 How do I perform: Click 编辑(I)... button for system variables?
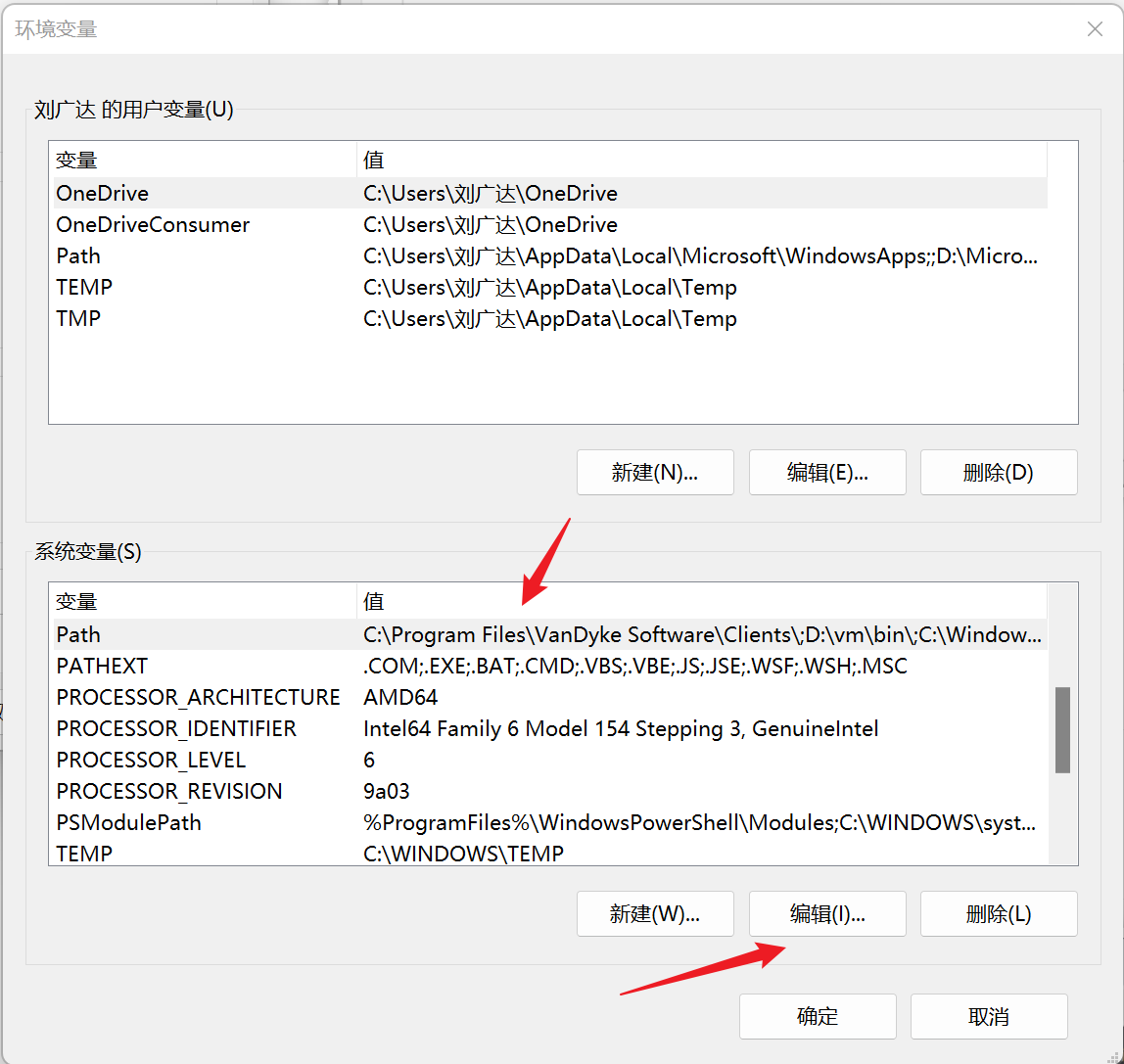tap(827, 913)
